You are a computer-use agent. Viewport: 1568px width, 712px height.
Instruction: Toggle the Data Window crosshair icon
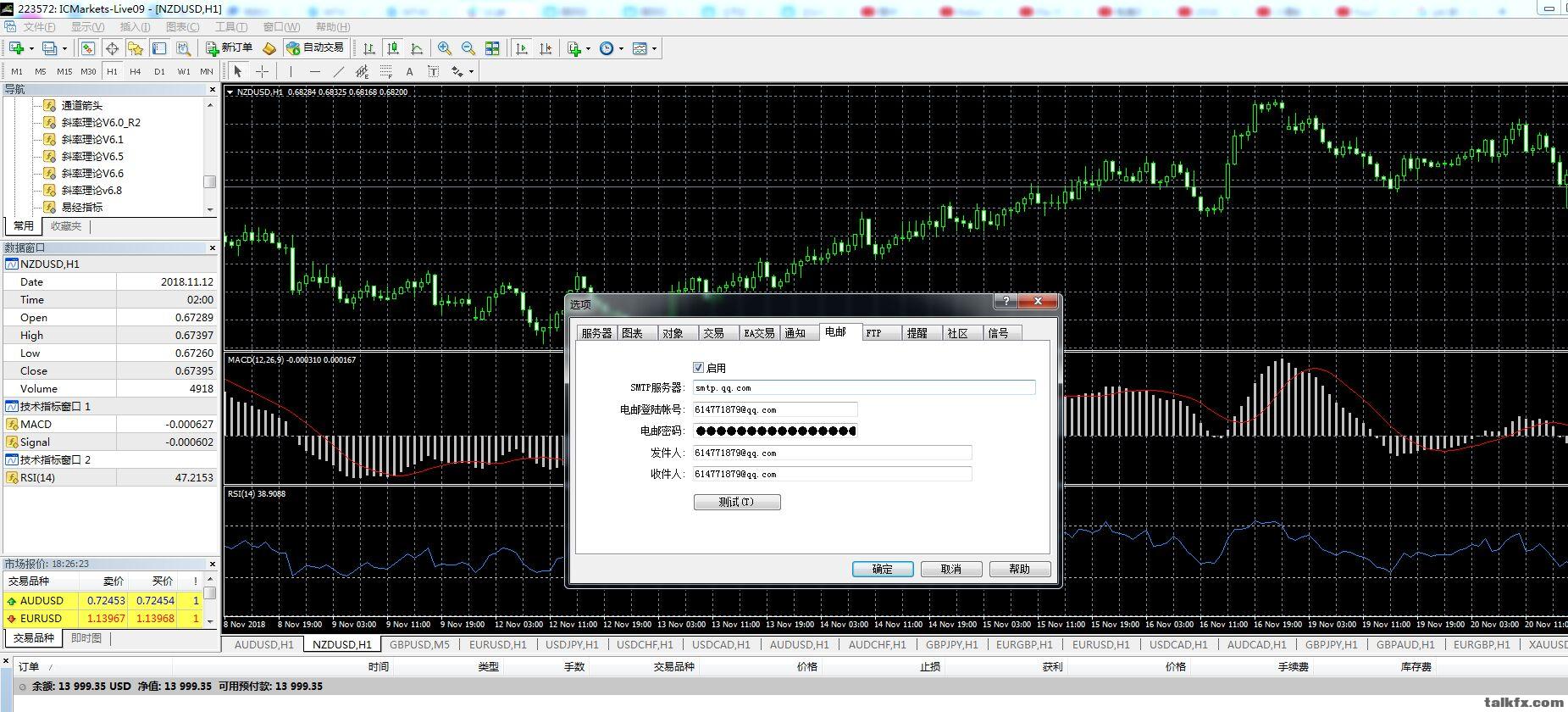click(112, 48)
